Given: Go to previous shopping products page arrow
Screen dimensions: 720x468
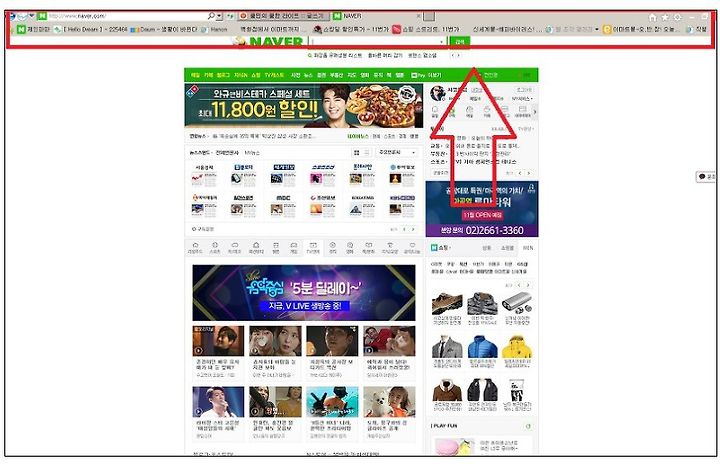Looking at the screenshot, I should tap(519, 285).
